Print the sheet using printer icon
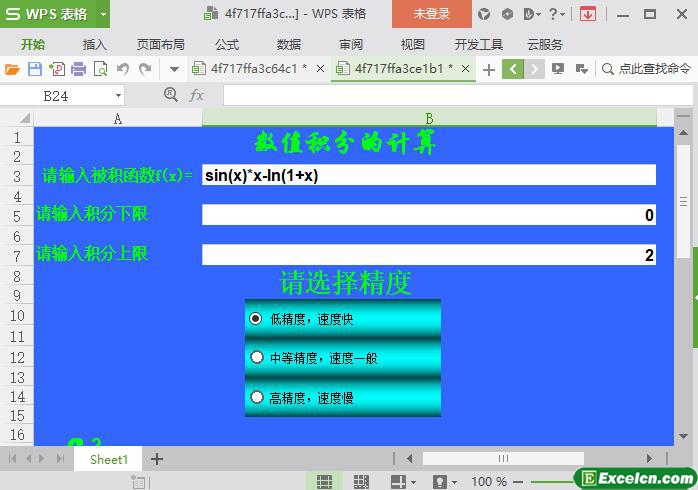 pos(78,69)
